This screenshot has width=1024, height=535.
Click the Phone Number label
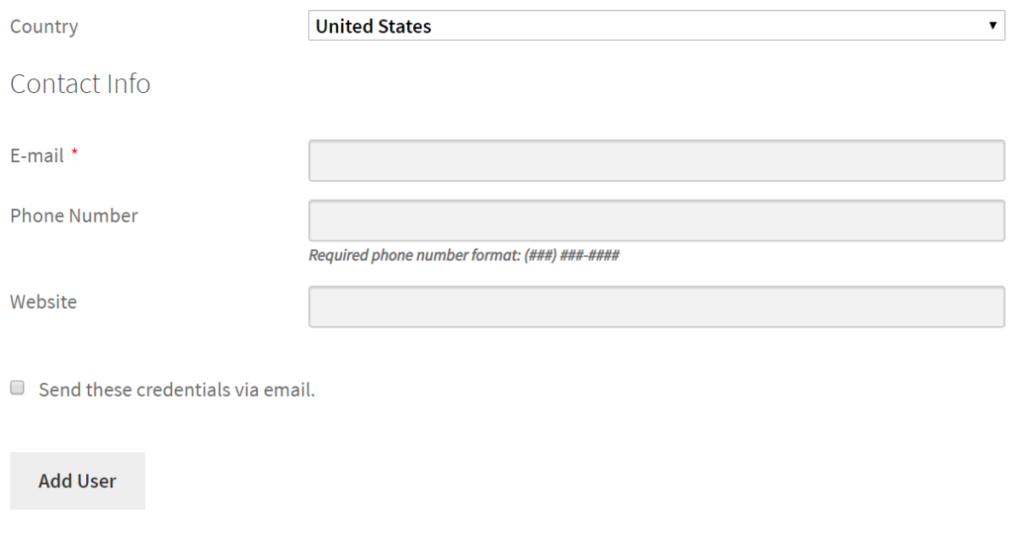coord(74,216)
